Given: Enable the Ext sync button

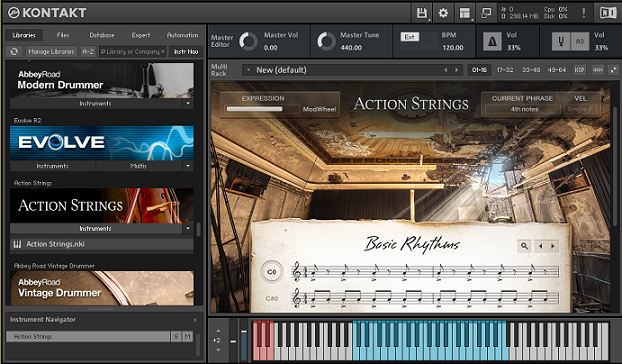Looking at the screenshot, I should pos(410,37).
